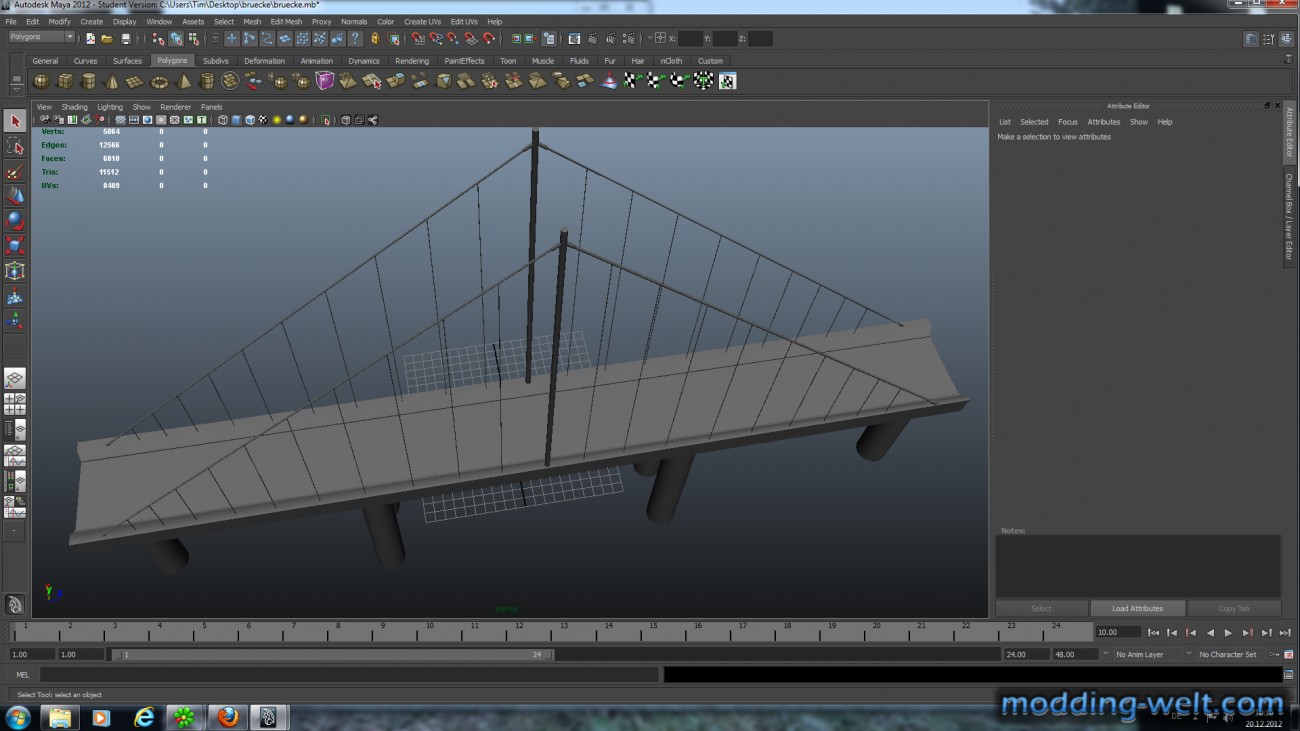Image resolution: width=1300 pixels, height=731 pixels.
Task: Open the Polygons menu set dropdown
Action: [42, 37]
